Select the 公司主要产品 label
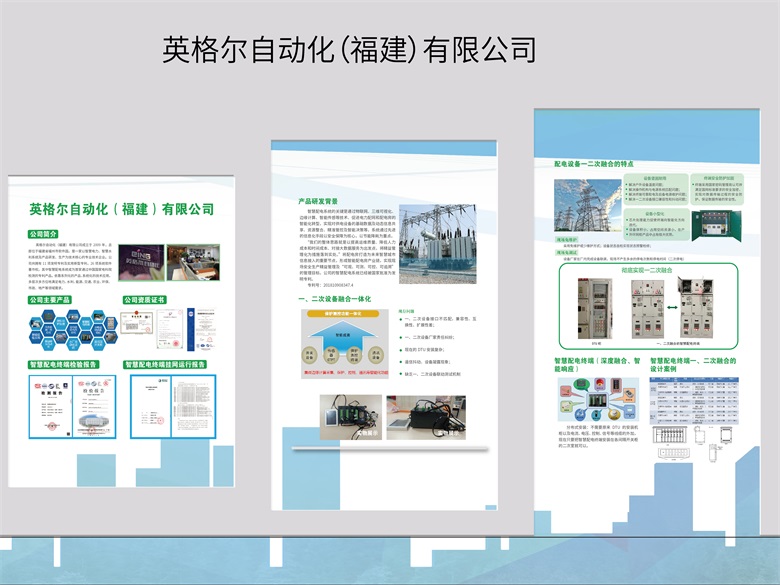Screen dimensions: 780x585 (x=50, y=300)
